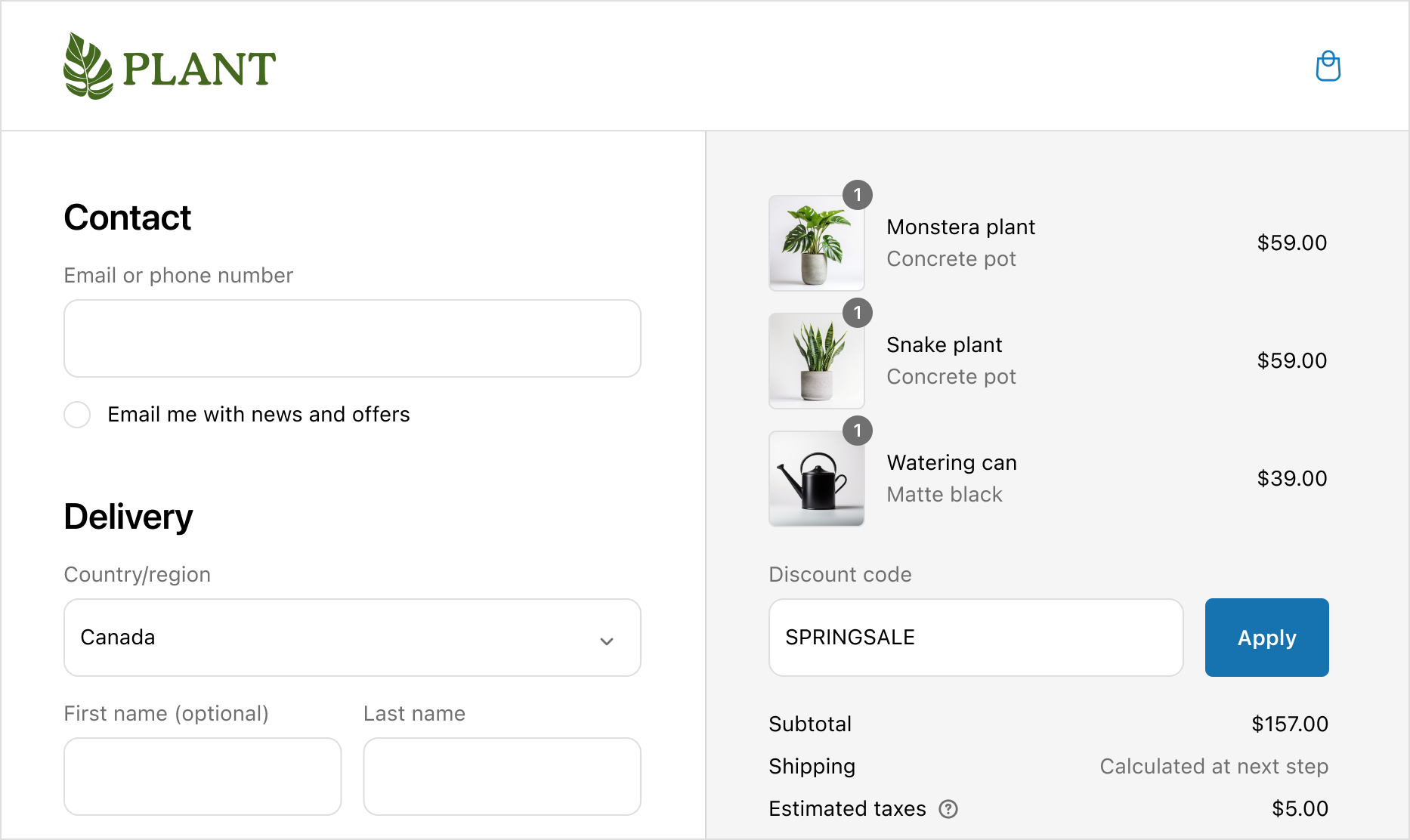
Task: Click quantity badge on Snake plant
Action: click(x=858, y=313)
